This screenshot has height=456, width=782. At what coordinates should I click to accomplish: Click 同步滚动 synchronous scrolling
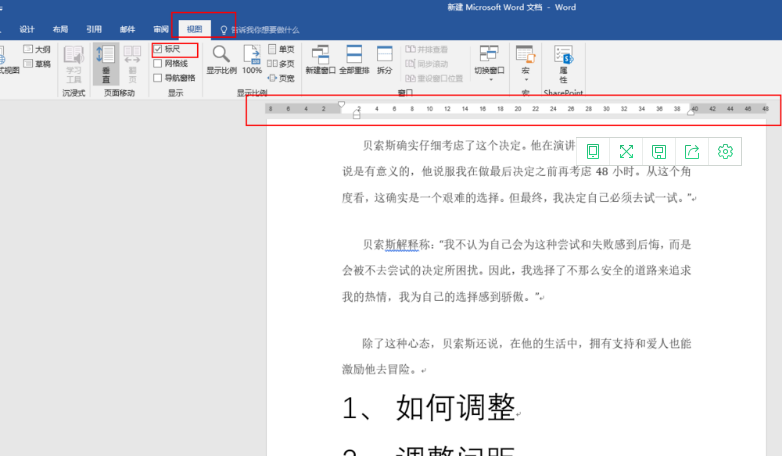click(426, 63)
